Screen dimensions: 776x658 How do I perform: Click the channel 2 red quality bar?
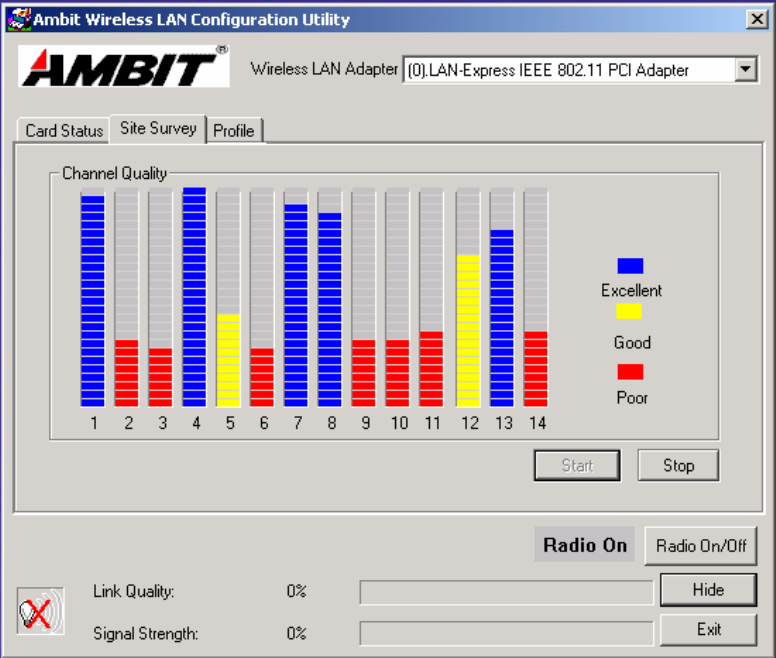[126, 373]
